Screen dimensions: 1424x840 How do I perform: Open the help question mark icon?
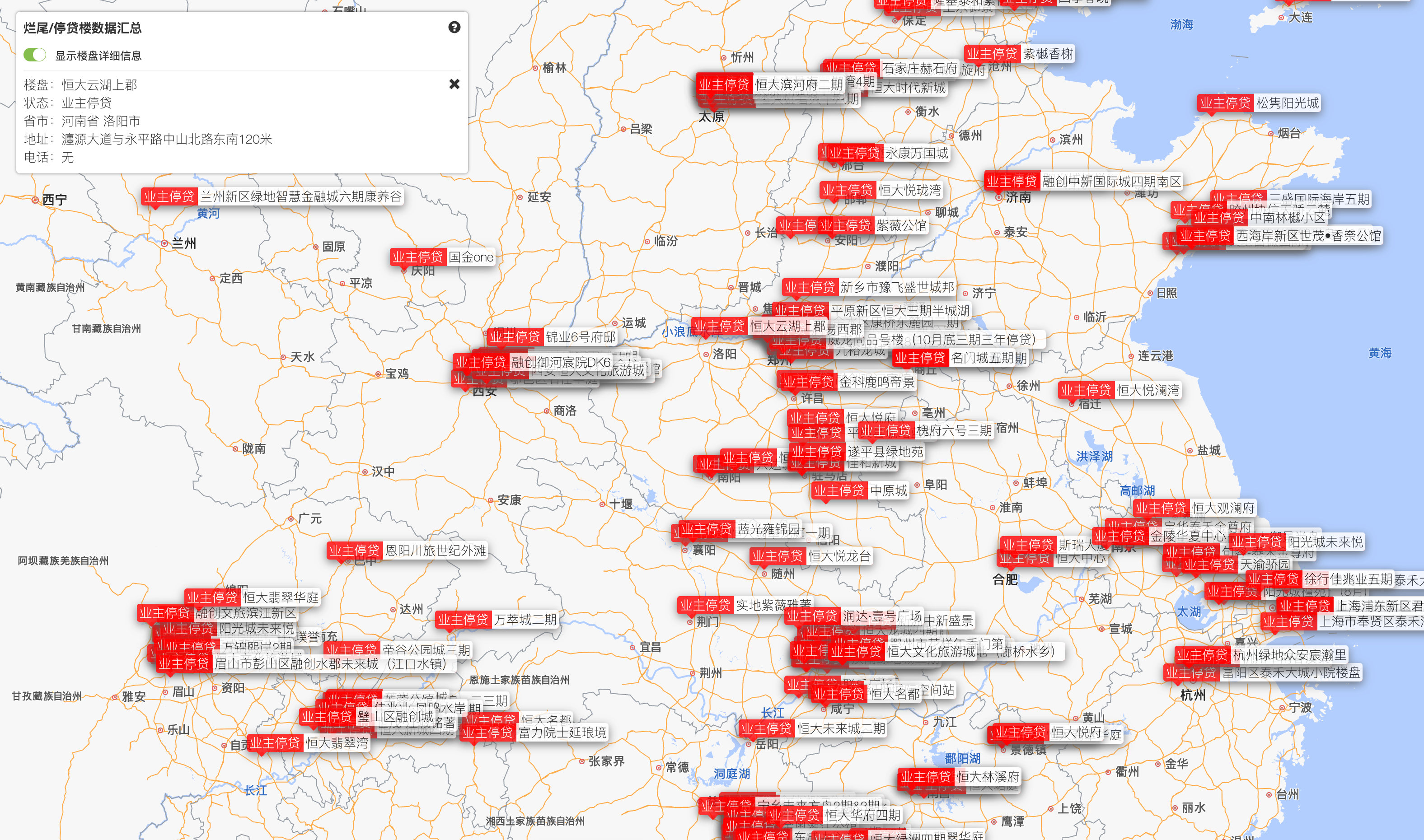(x=454, y=27)
